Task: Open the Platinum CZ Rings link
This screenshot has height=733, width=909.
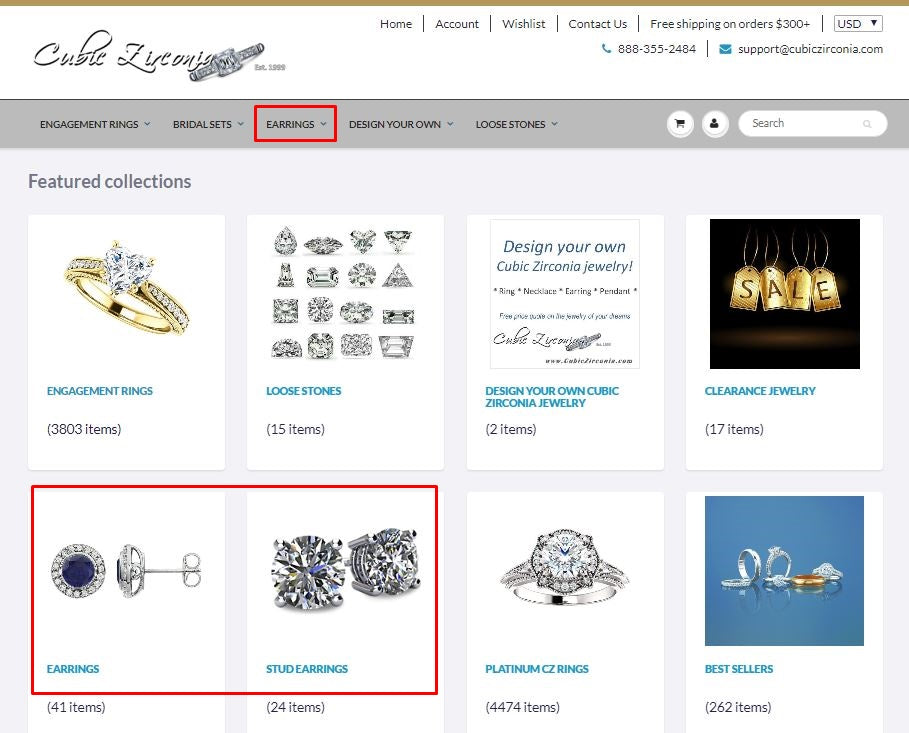Action: click(x=537, y=669)
